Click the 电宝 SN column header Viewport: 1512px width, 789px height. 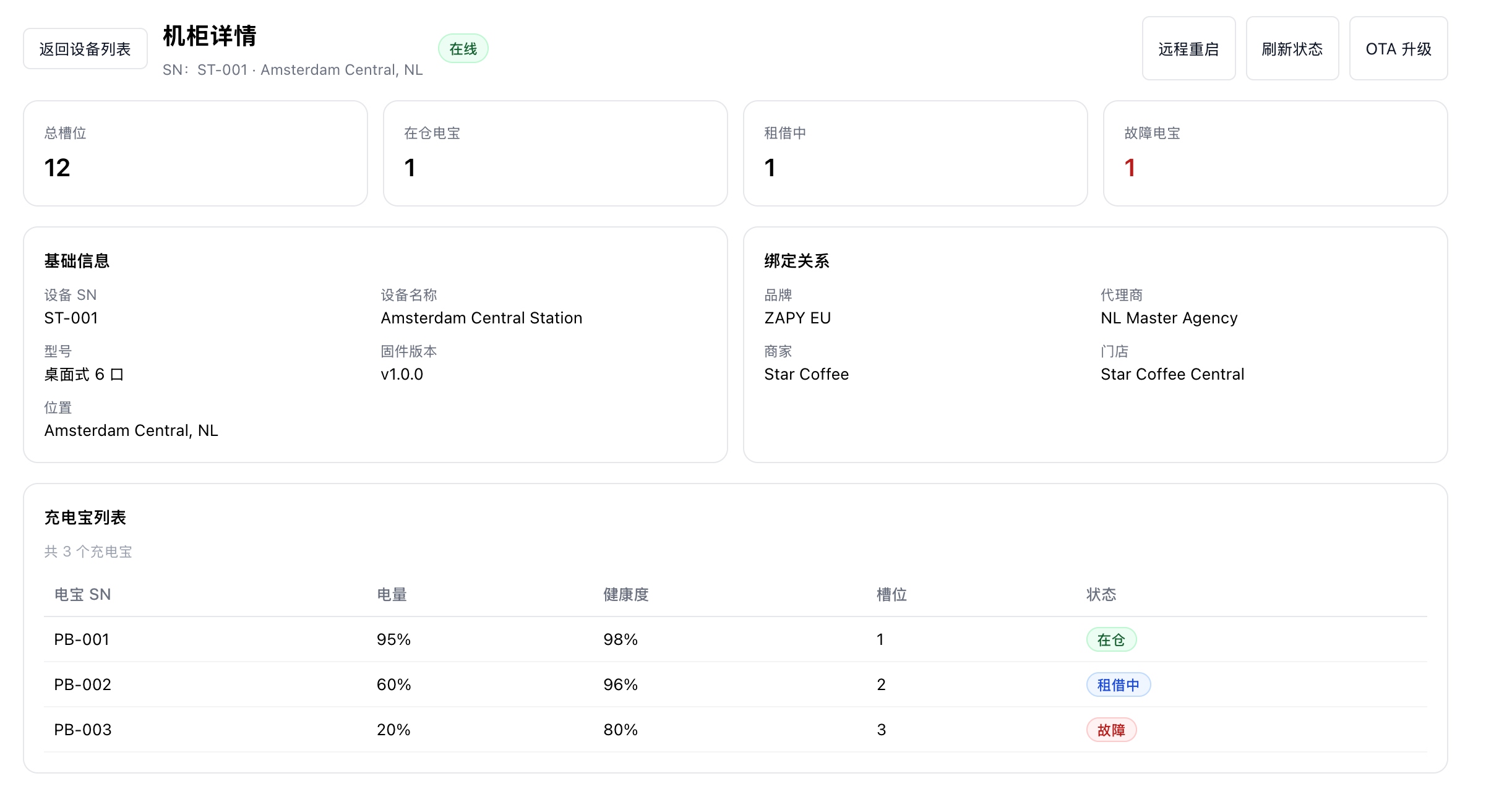pos(82,594)
